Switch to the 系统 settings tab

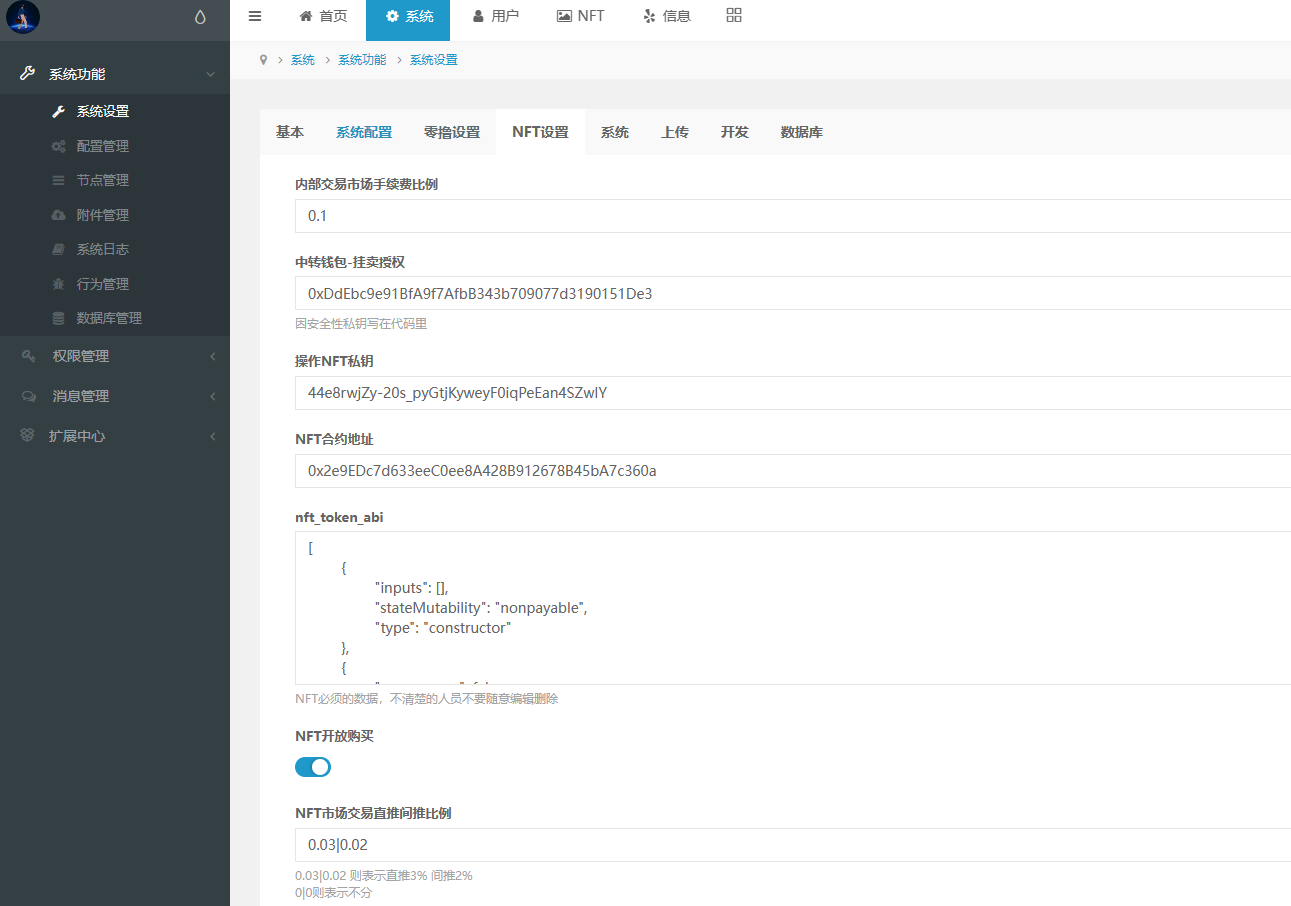[615, 132]
